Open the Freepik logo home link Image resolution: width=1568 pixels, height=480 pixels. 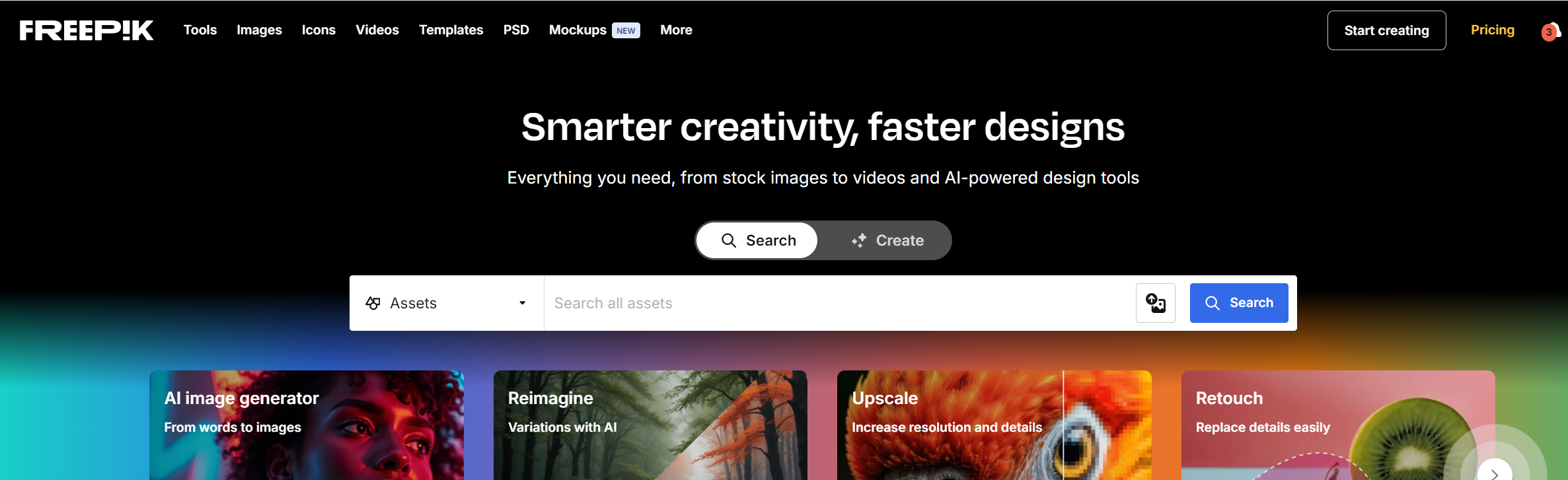[87, 30]
